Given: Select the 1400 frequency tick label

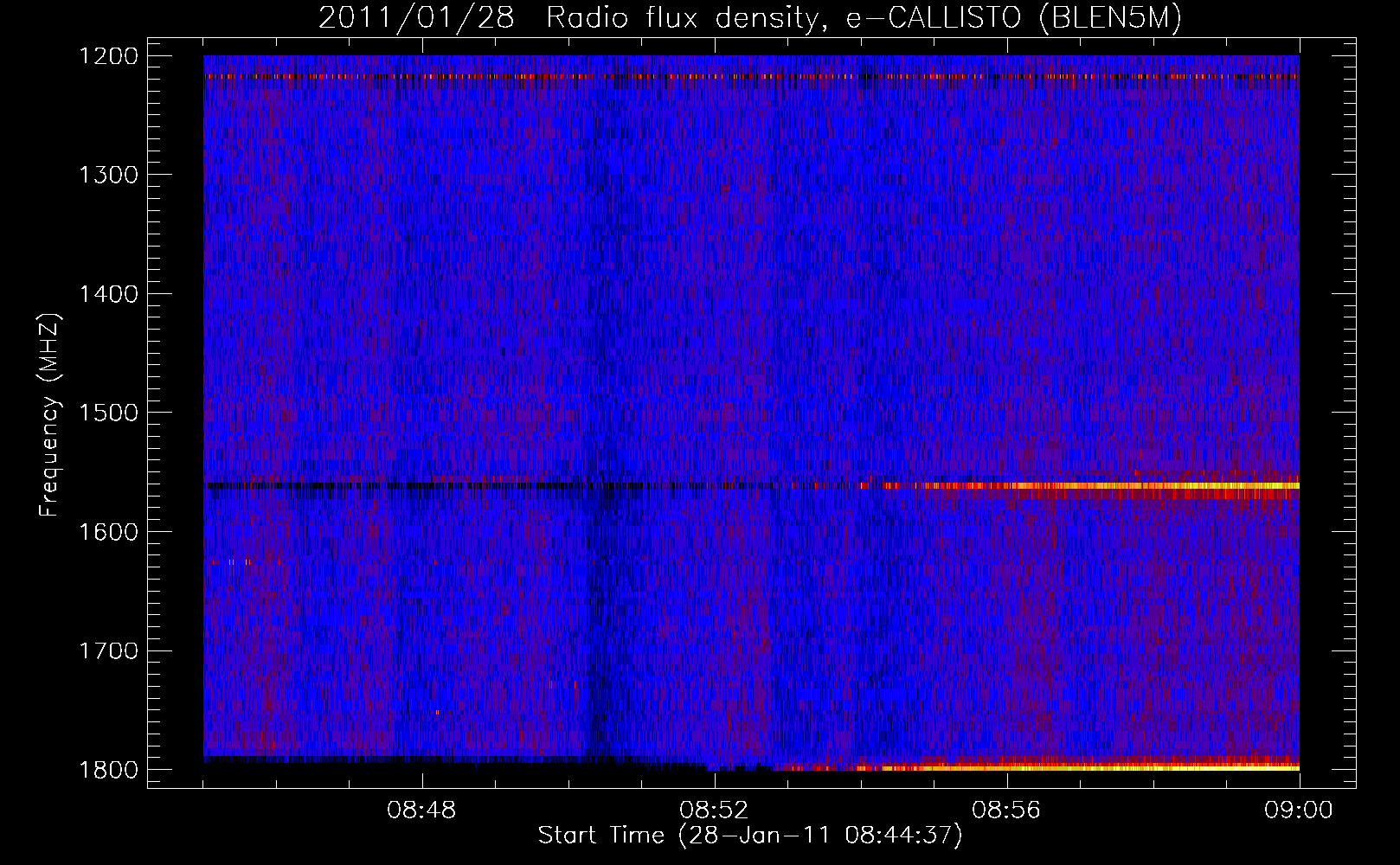Looking at the screenshot, I should [x=108, y=294].
